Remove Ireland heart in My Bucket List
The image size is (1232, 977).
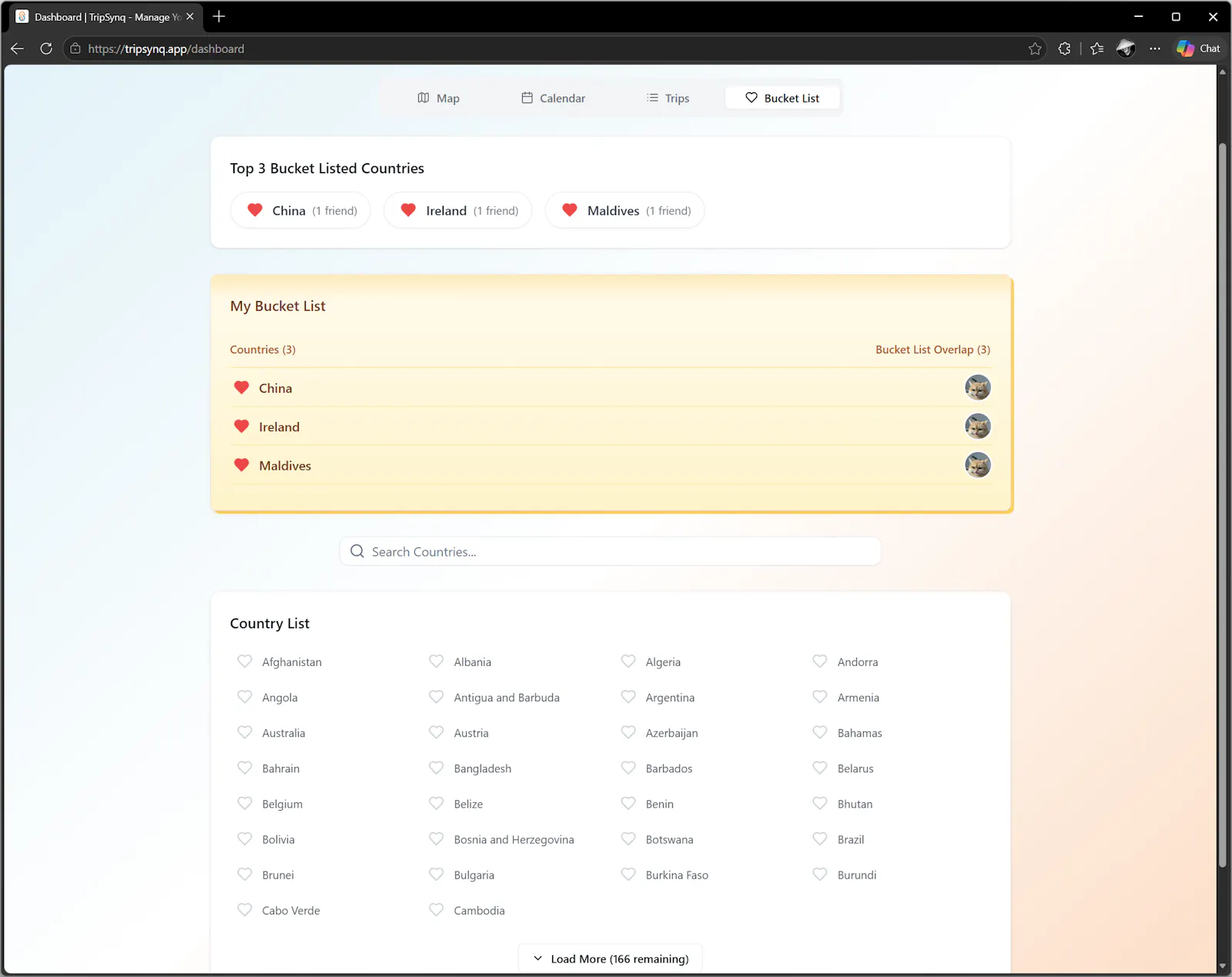242,427
